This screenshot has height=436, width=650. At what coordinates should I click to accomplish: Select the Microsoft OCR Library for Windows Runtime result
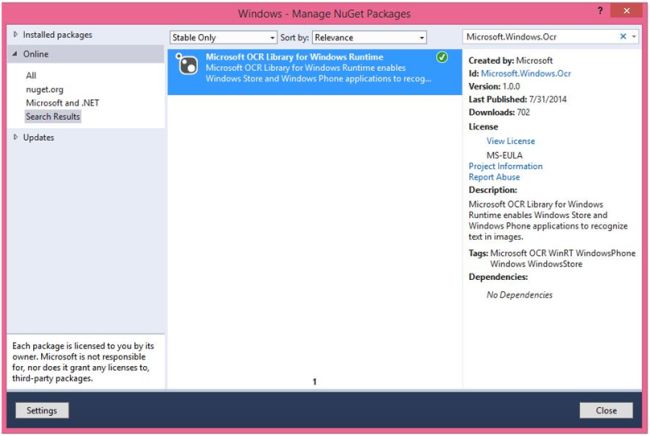click(315, 72)
